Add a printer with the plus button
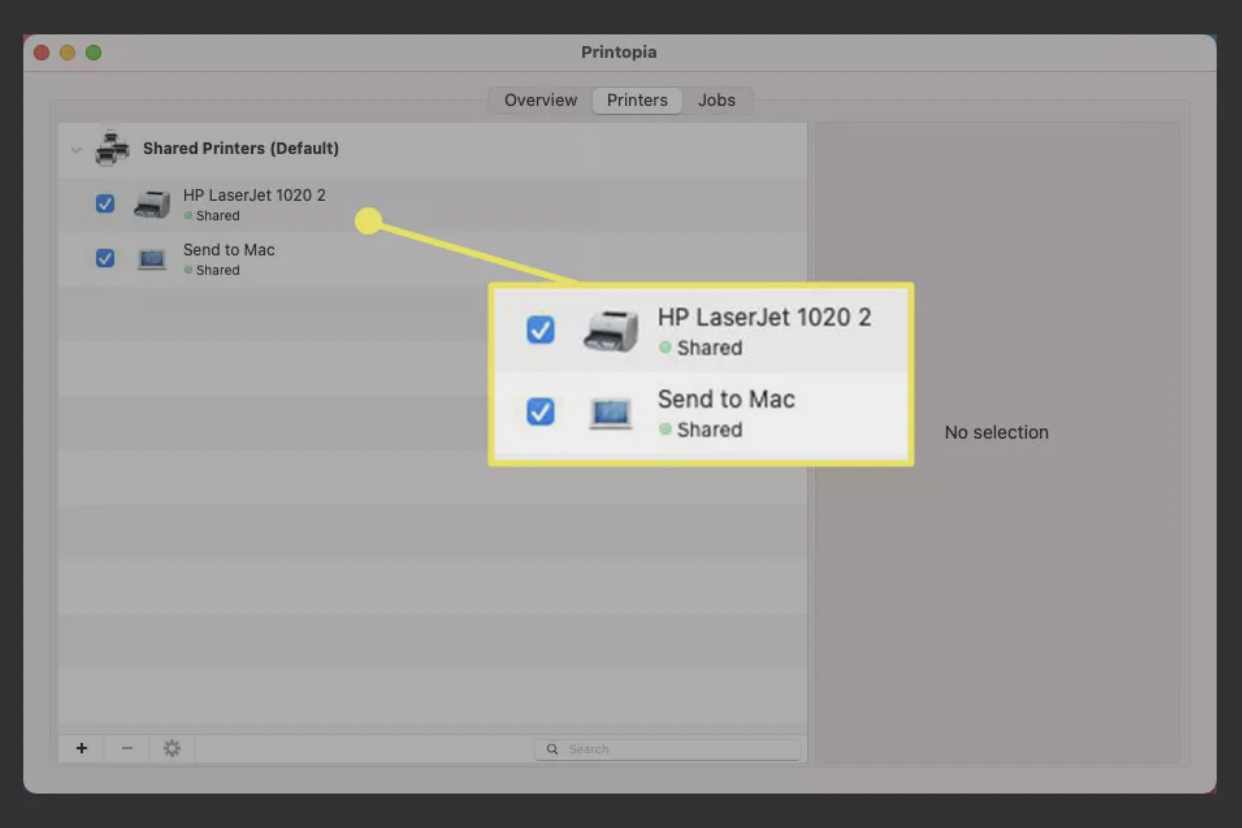1242x828 pixels. coord(82,748)
